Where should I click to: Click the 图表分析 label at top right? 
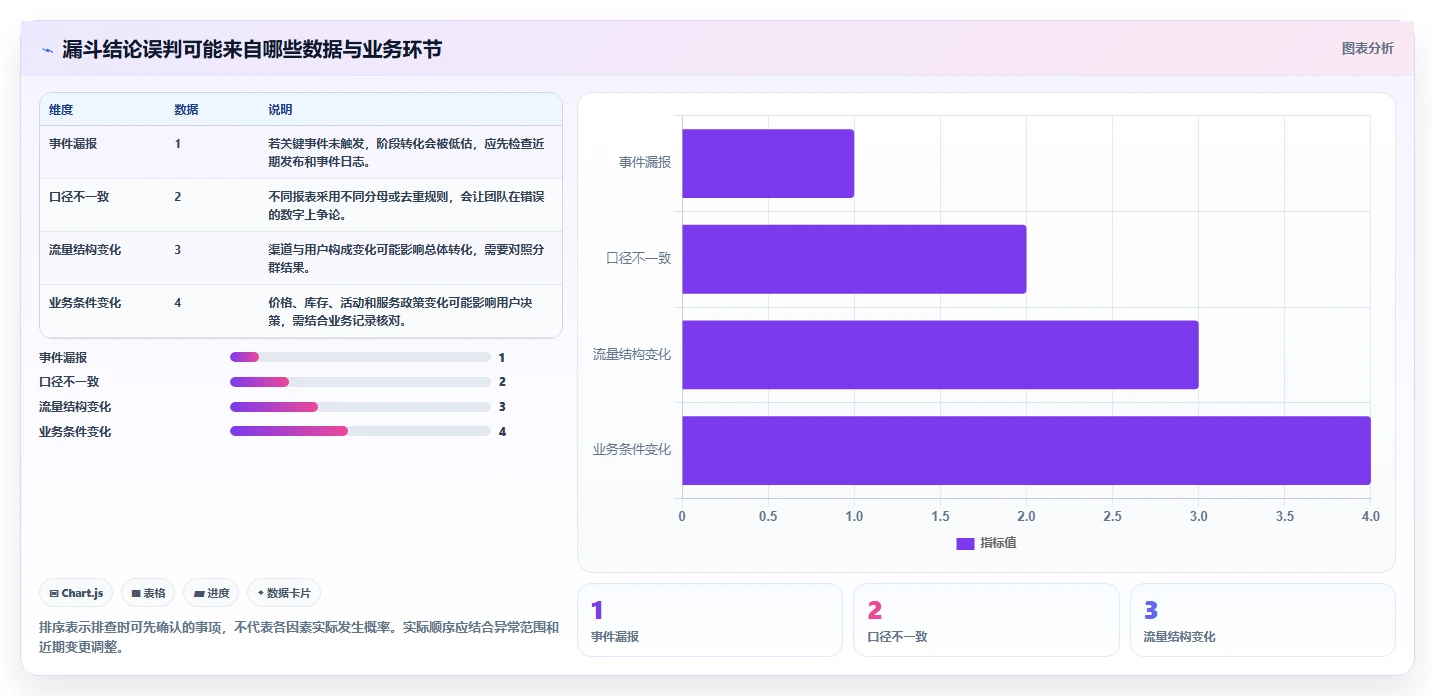tap(1367, 49)
